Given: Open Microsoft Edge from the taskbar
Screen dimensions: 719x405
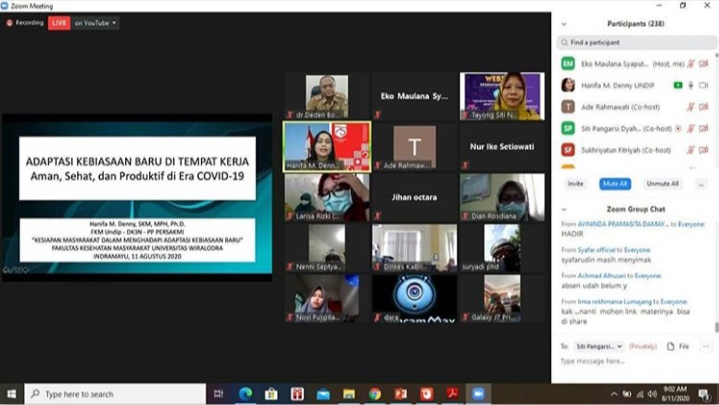Looking at the screenshot, I should coord(246,394).
